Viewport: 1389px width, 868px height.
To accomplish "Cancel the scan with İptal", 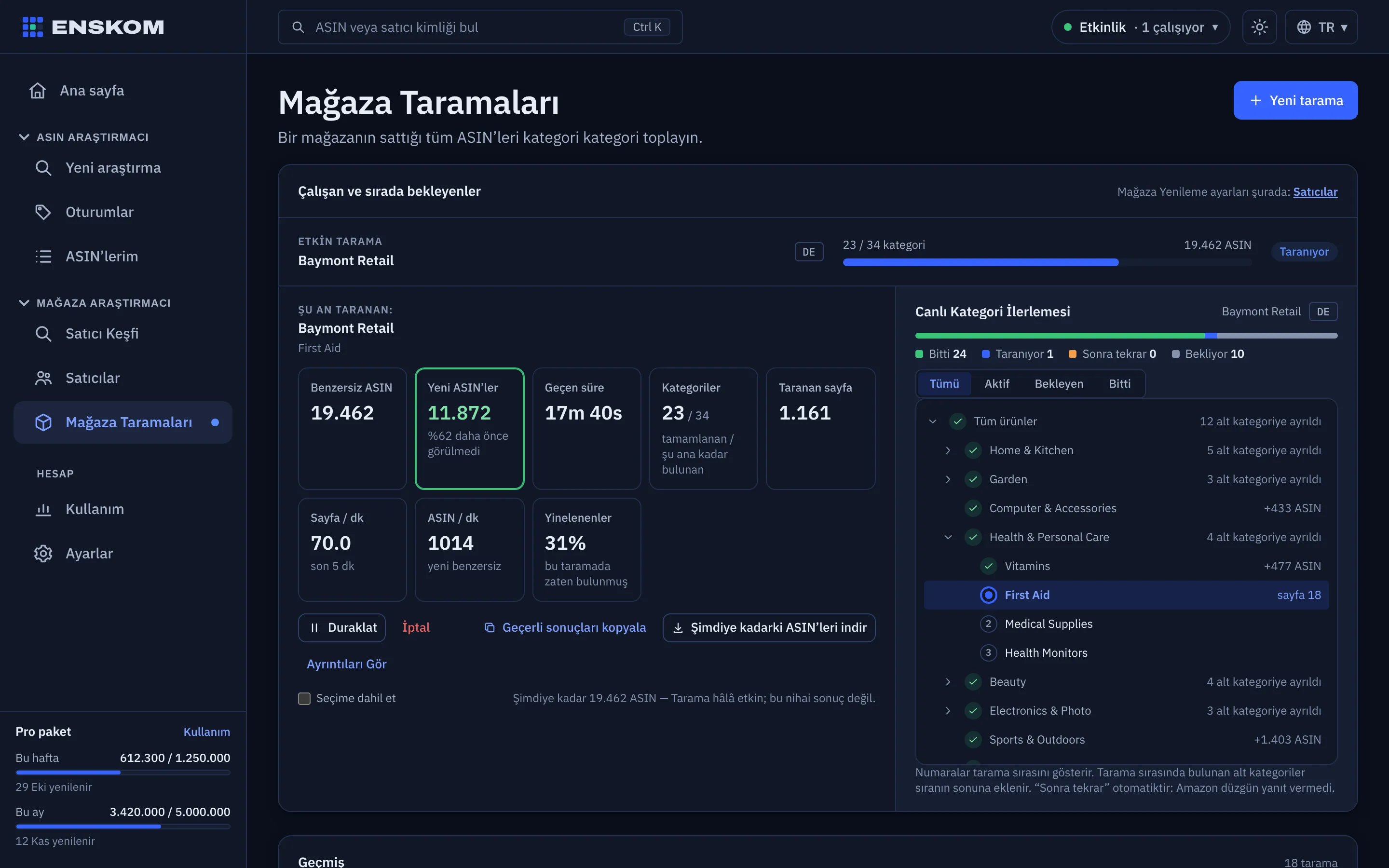I will (416, 627).
